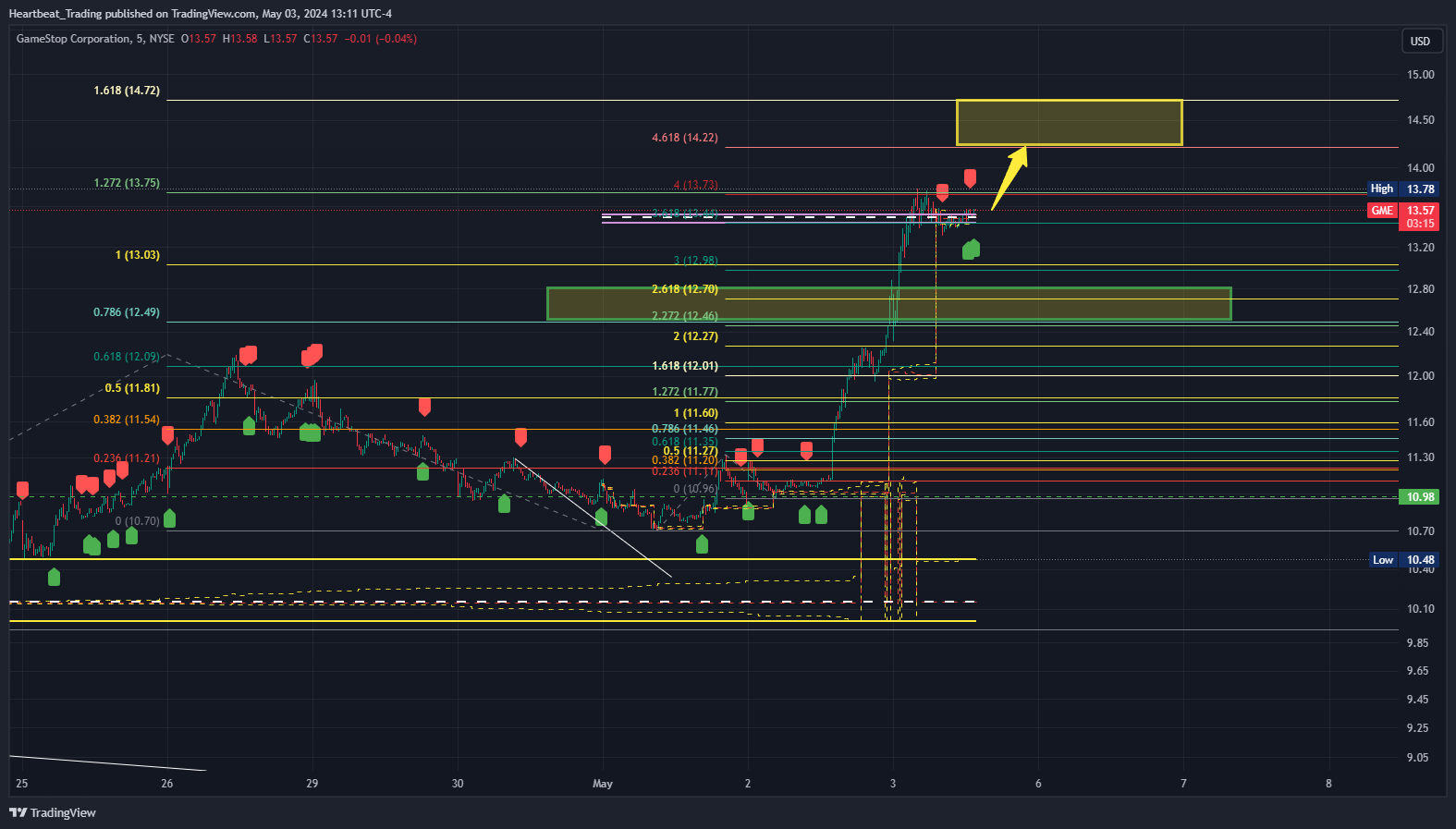1456x829 pixels.
Task: Click the 11.60 price axis label
Action: 1420,422
